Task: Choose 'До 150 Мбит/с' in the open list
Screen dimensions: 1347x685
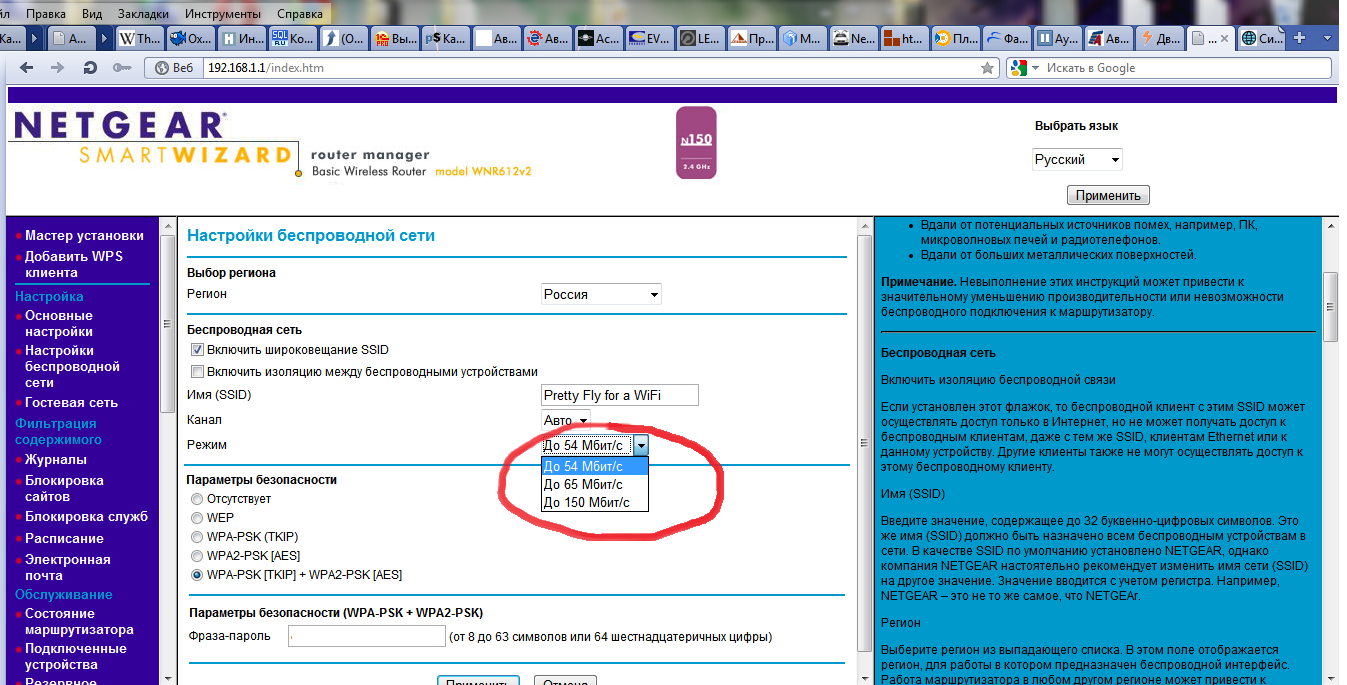Action: click(x=595, y=502)
